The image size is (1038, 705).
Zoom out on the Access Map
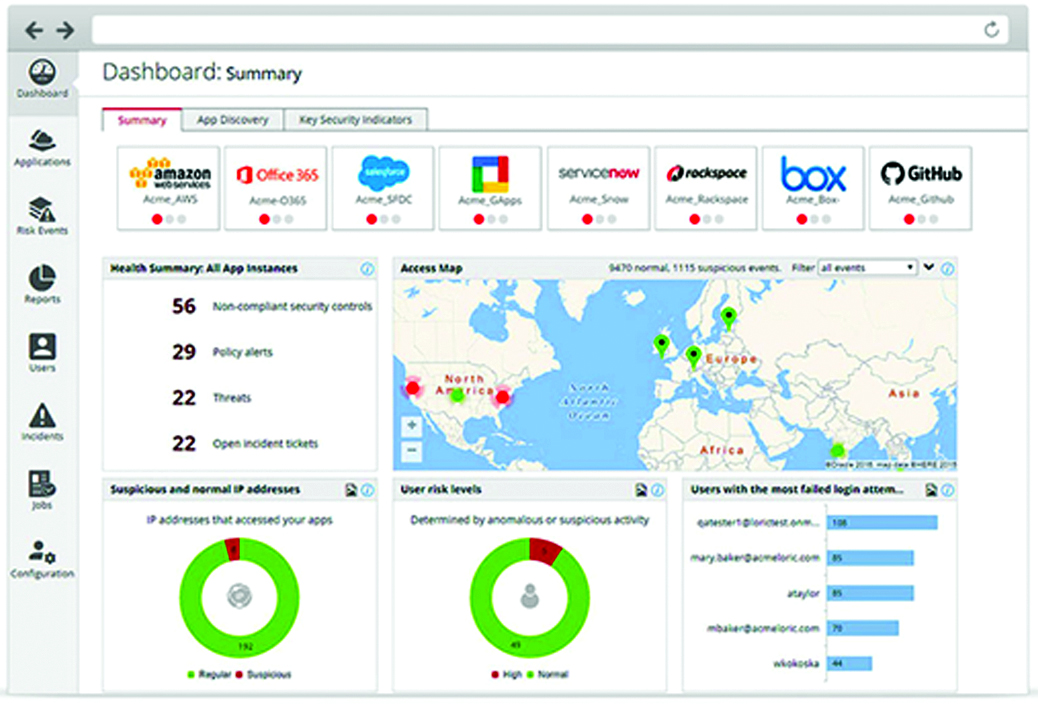[x=412, y=451]
